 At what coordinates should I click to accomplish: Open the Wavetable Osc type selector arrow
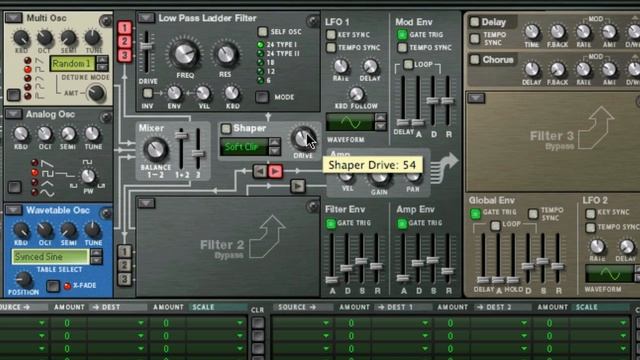pos(13,210)
